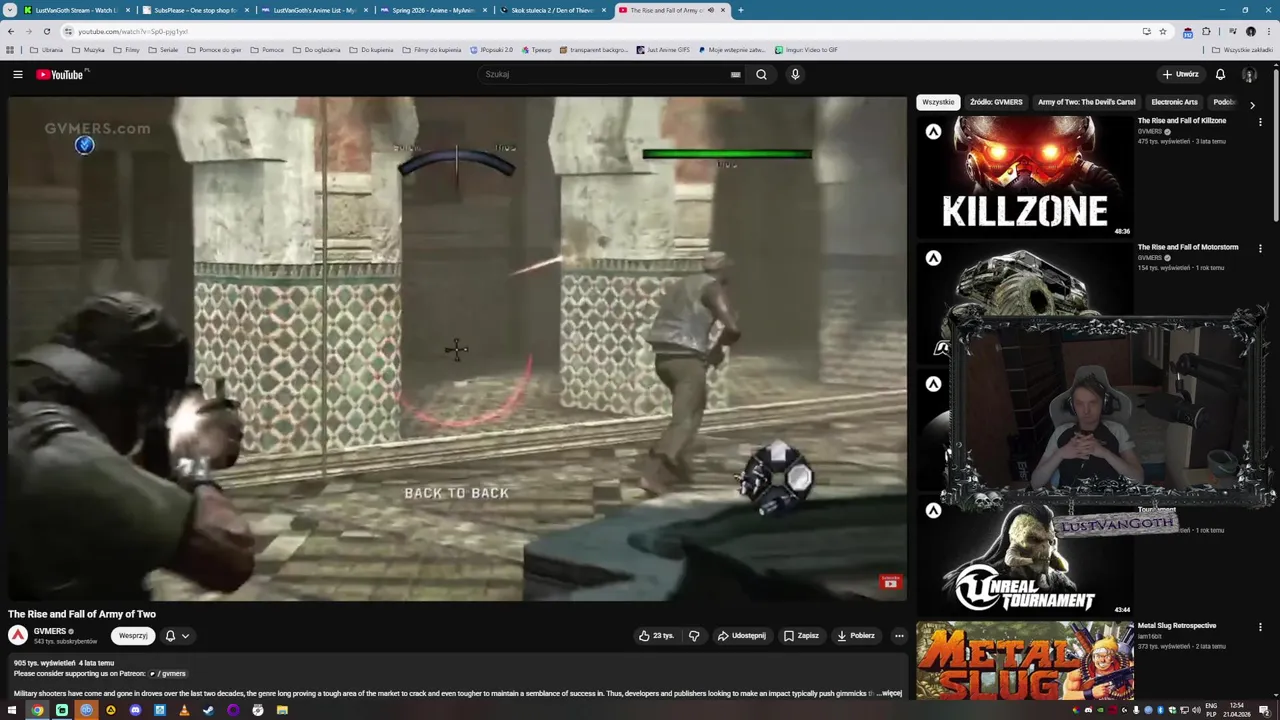The height and width of the screenshot is (720, 1280).
Task: Open The Rise and Fall of Motorstorm title
Action: coord(1188,247)
